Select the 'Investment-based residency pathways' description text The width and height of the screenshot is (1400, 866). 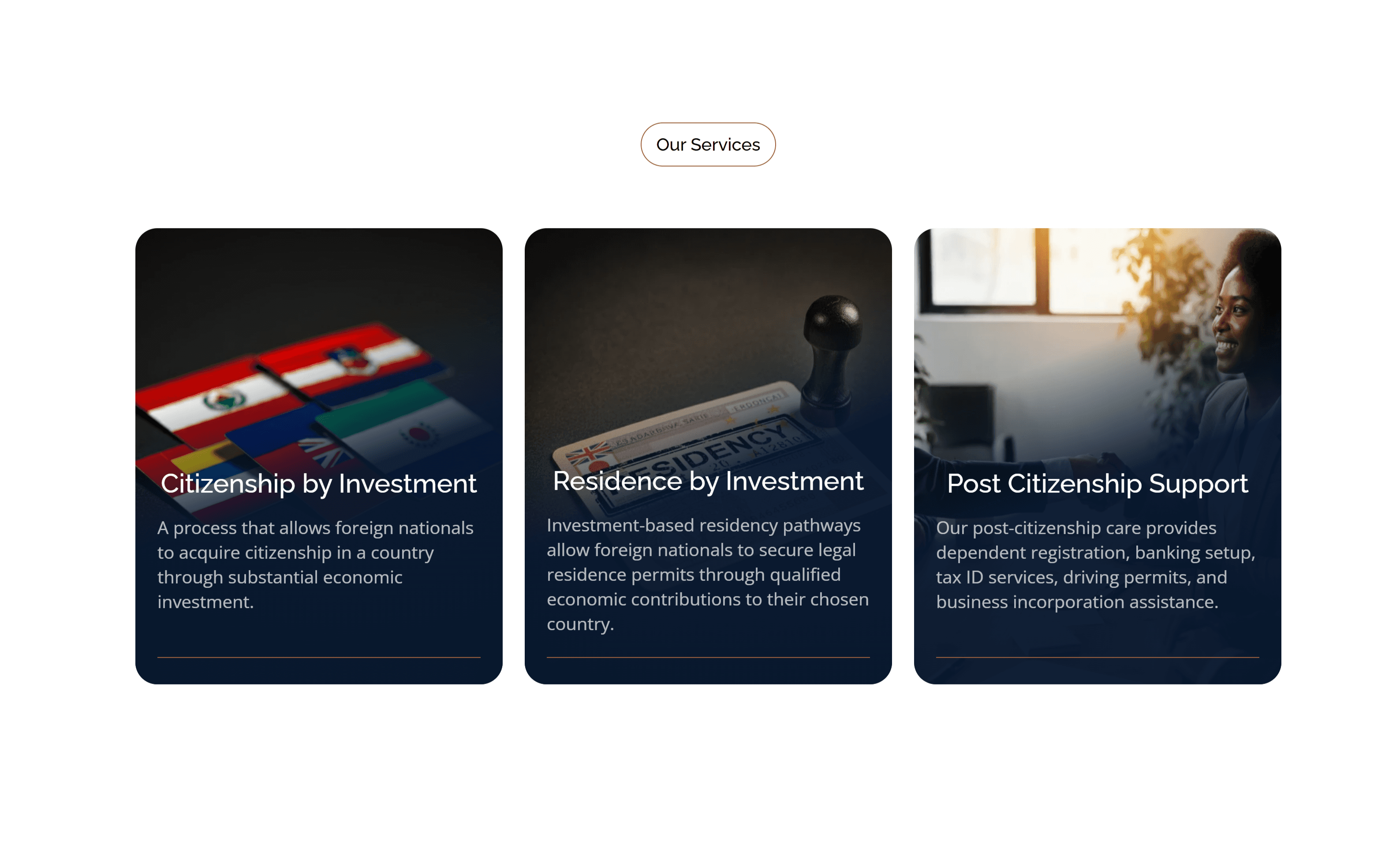click(x=708, y=575)
